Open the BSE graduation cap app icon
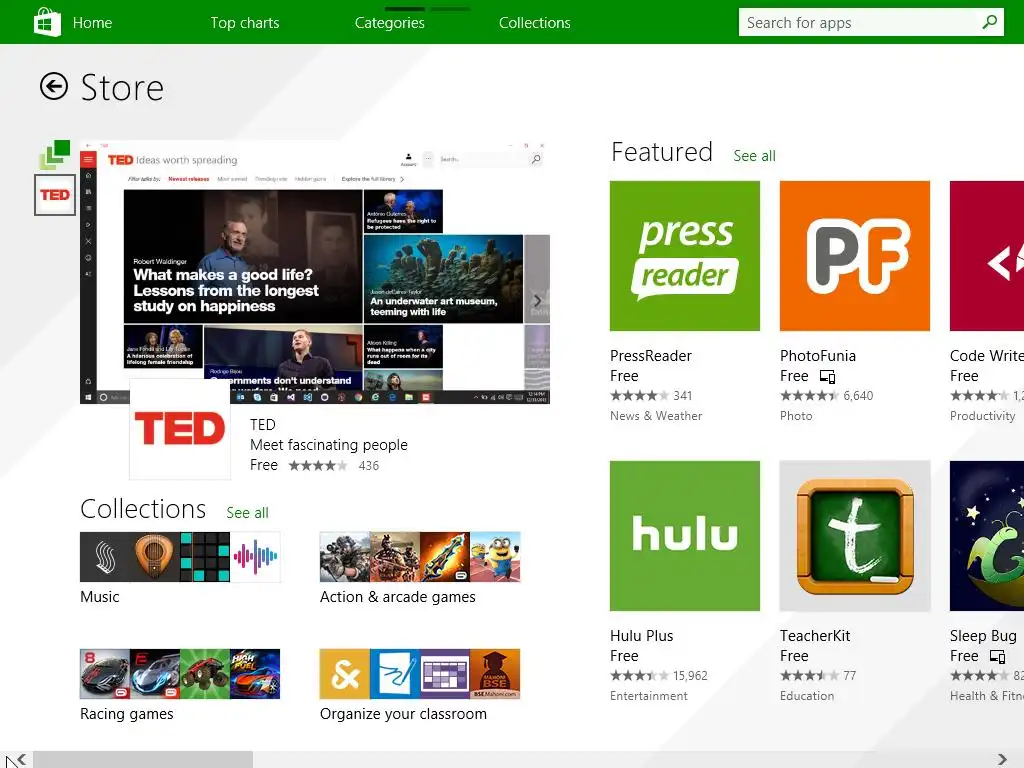The image size is (1024, 768). pos(495,674)
